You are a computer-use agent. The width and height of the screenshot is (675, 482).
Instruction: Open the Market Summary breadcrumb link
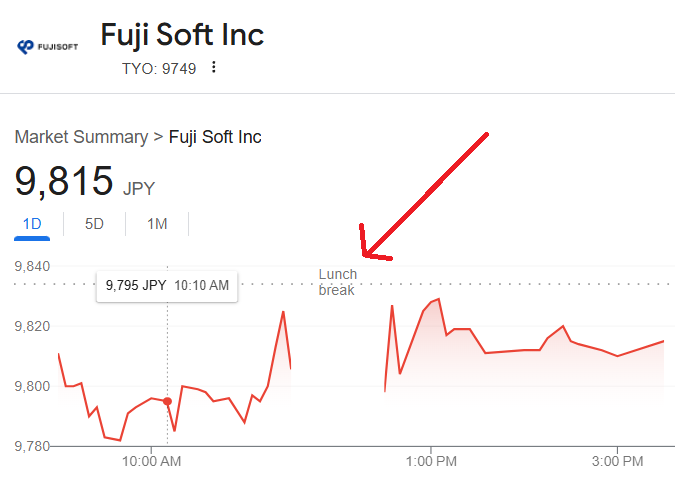pyautogui.click(x=81, y=137)
